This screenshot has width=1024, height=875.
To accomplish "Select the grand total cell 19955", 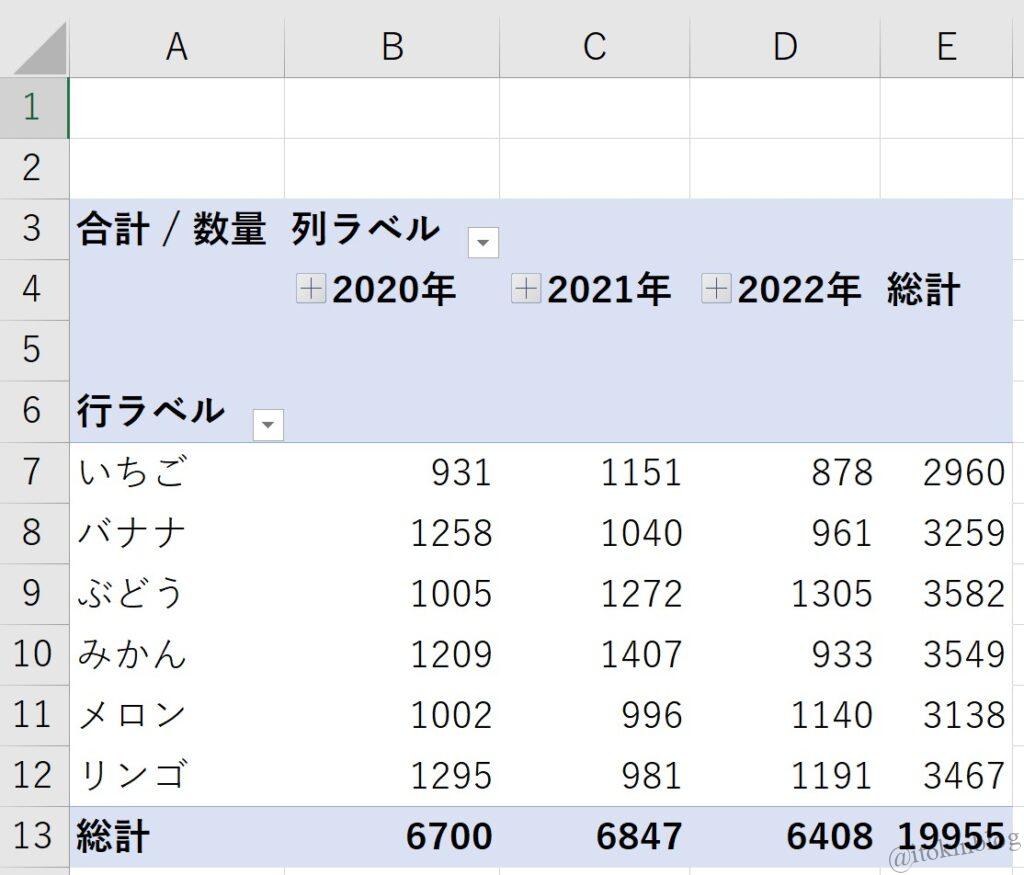I will tap(950, 836).
